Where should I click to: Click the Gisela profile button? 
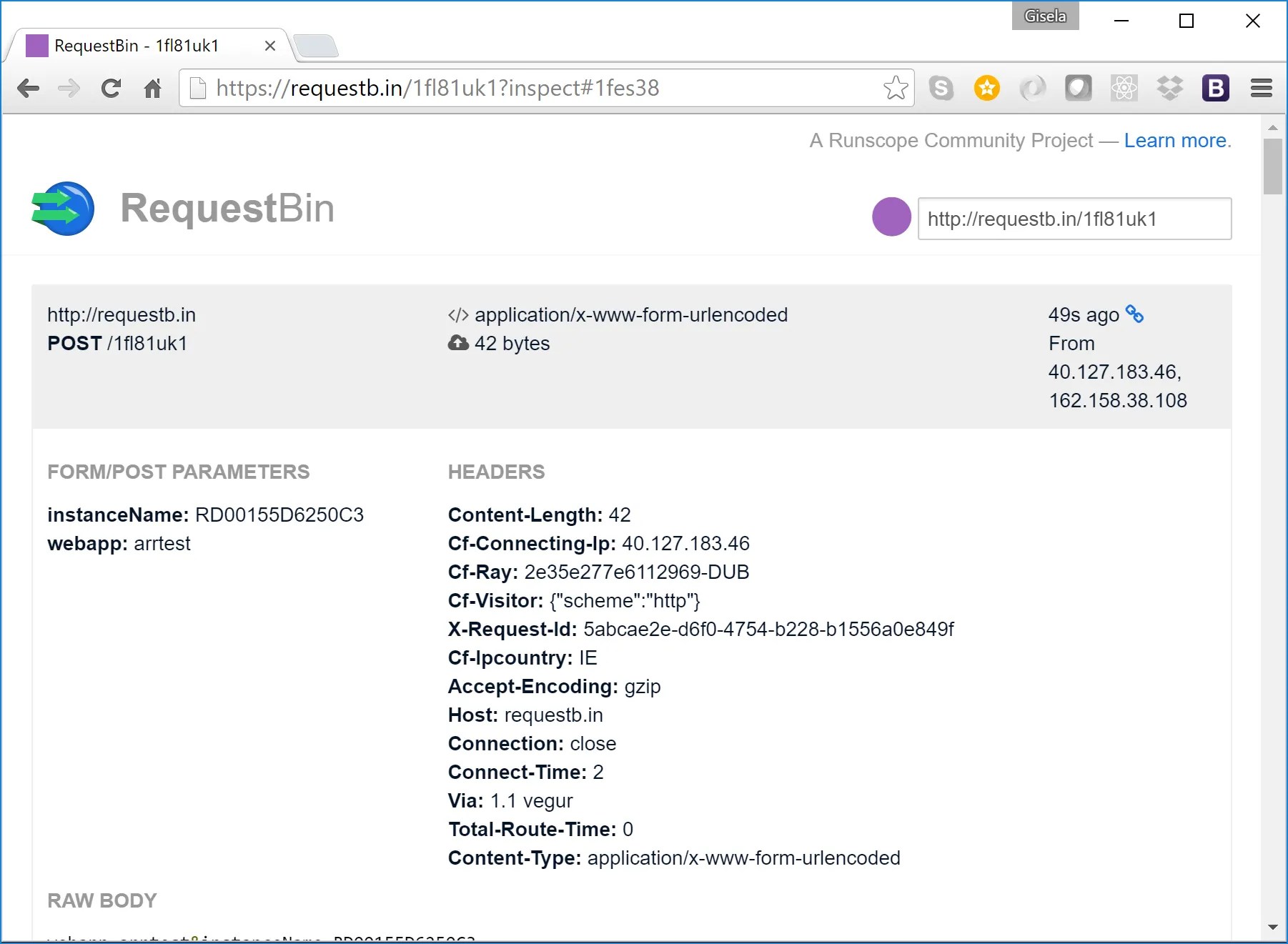[1045, 16]
